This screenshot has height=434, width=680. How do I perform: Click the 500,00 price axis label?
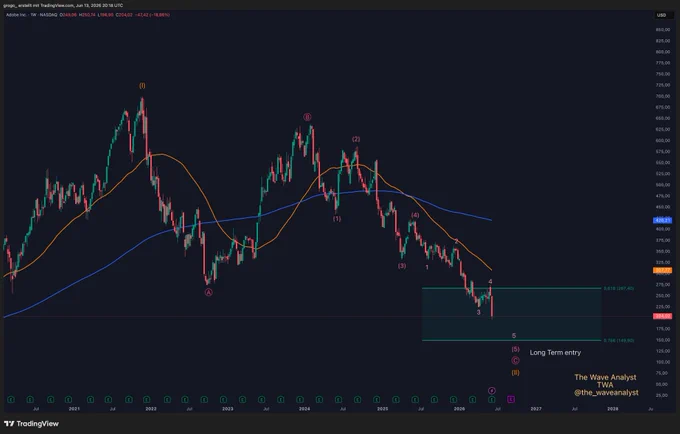coord(663,185)
